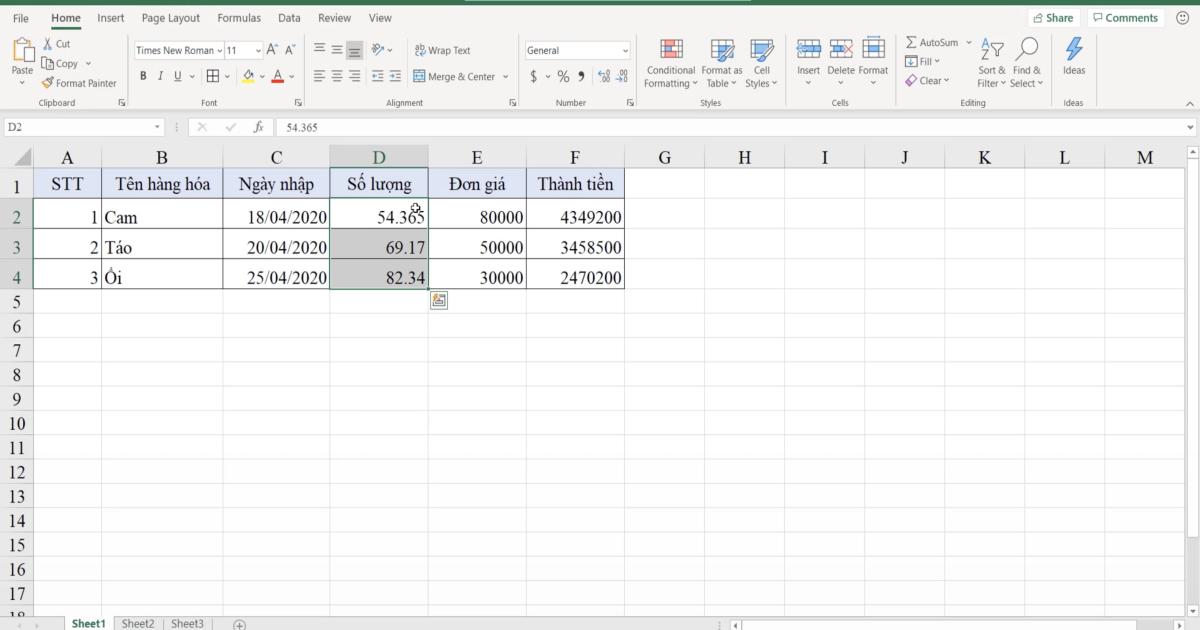The height and width of the screenshot is (630, 1200).
Task: Click the Format Painter icon
Action: 47,83
